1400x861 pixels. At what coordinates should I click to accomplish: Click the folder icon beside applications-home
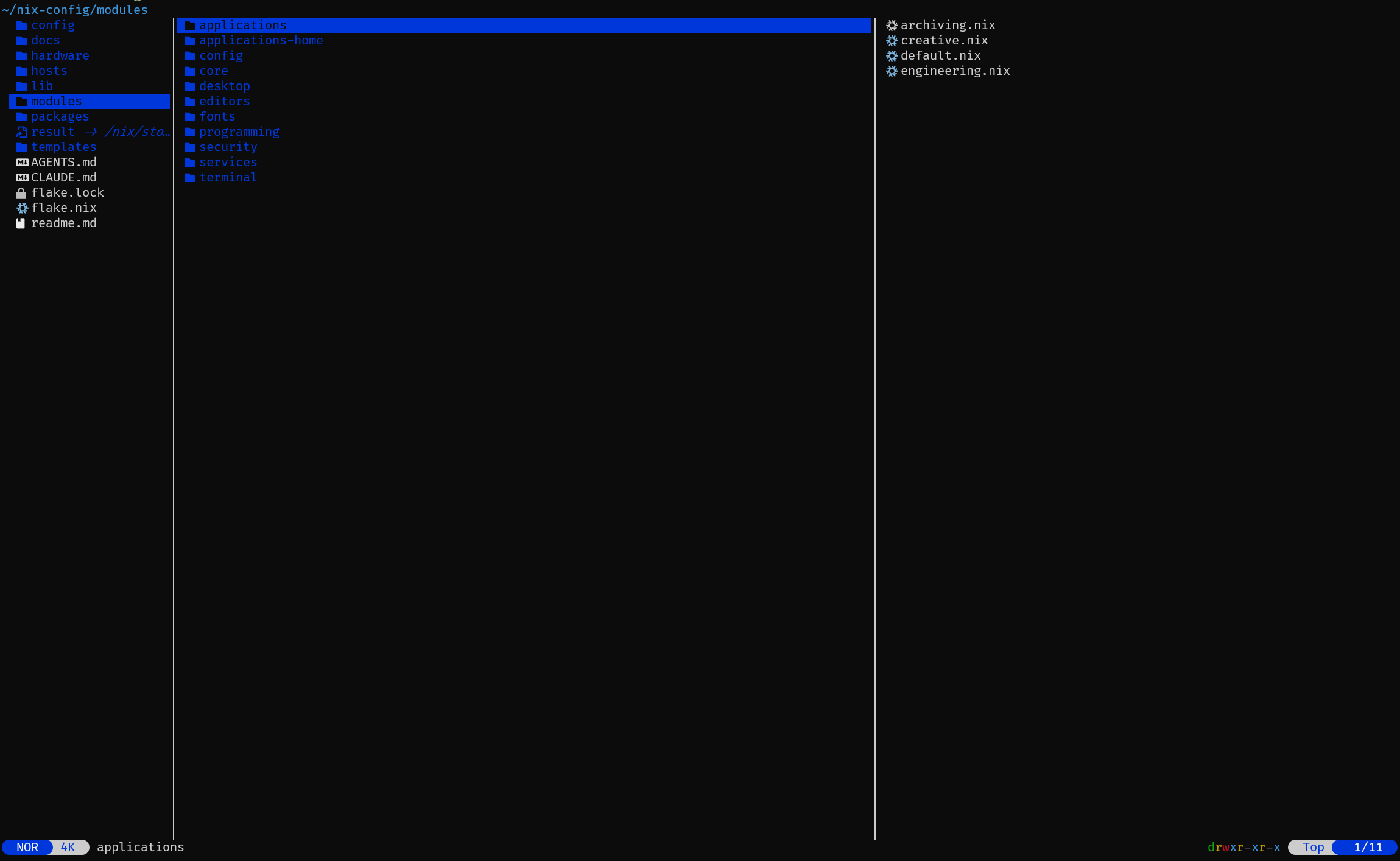point(190,41)
